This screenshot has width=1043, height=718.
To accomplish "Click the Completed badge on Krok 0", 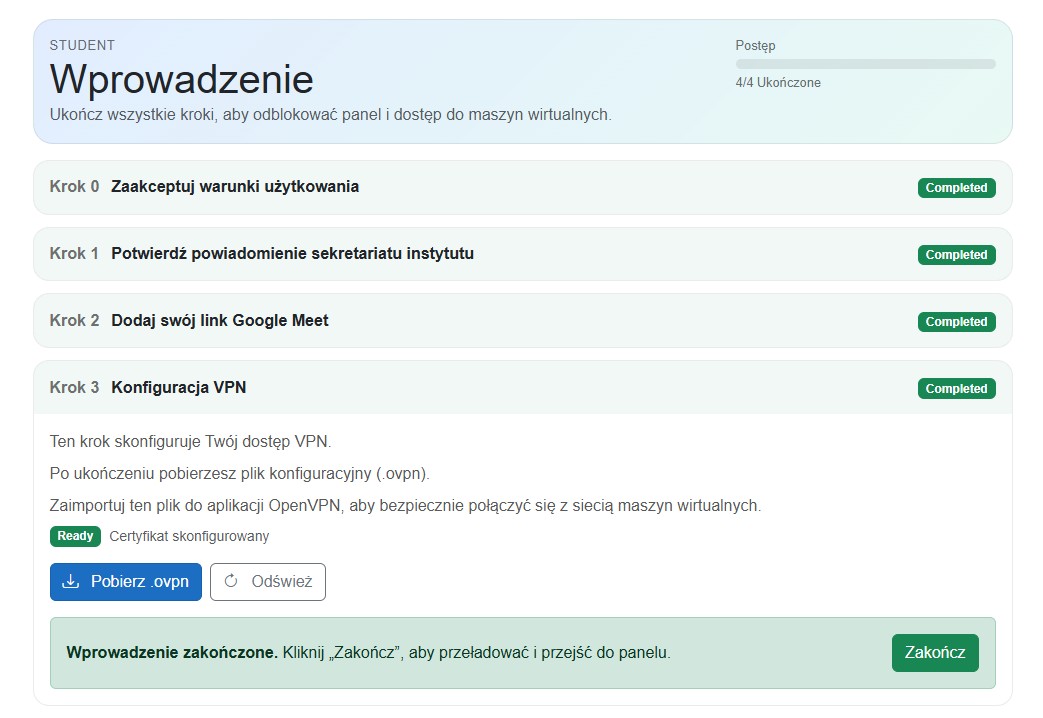I will click(x=956, y=188).
